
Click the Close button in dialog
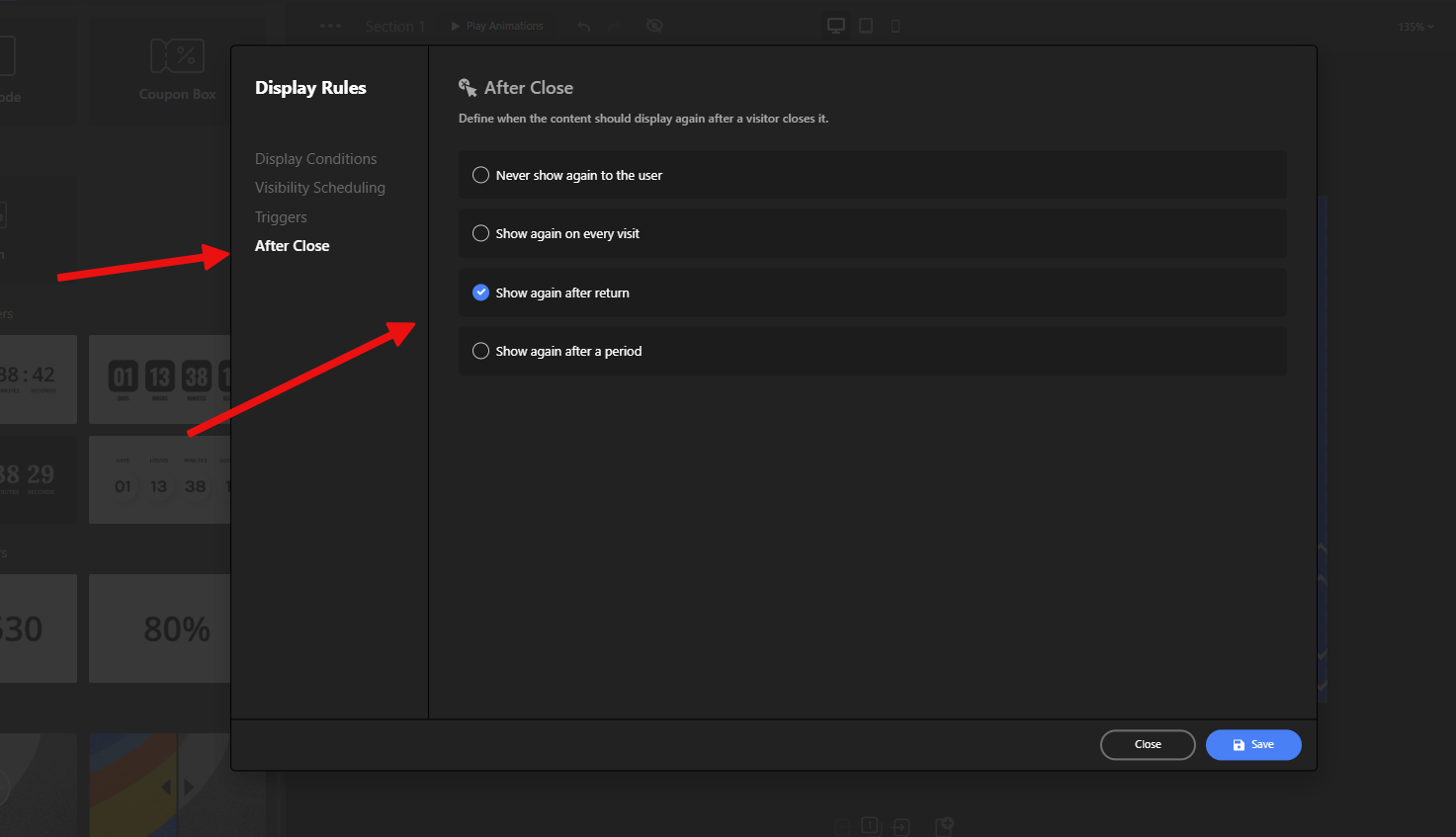coord(1147,744)
